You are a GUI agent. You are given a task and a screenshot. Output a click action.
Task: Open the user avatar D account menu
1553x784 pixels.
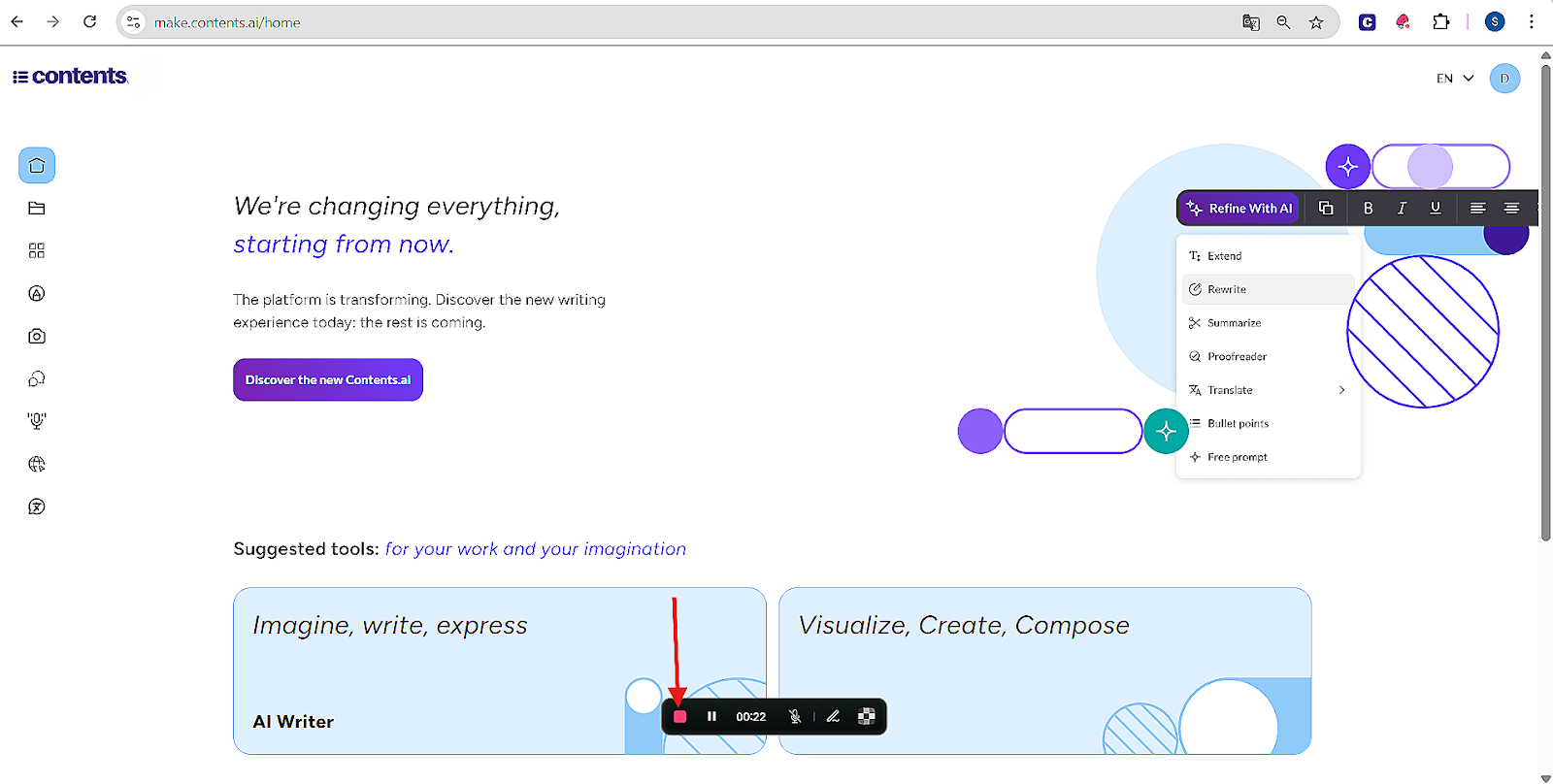pos(1504,79)
